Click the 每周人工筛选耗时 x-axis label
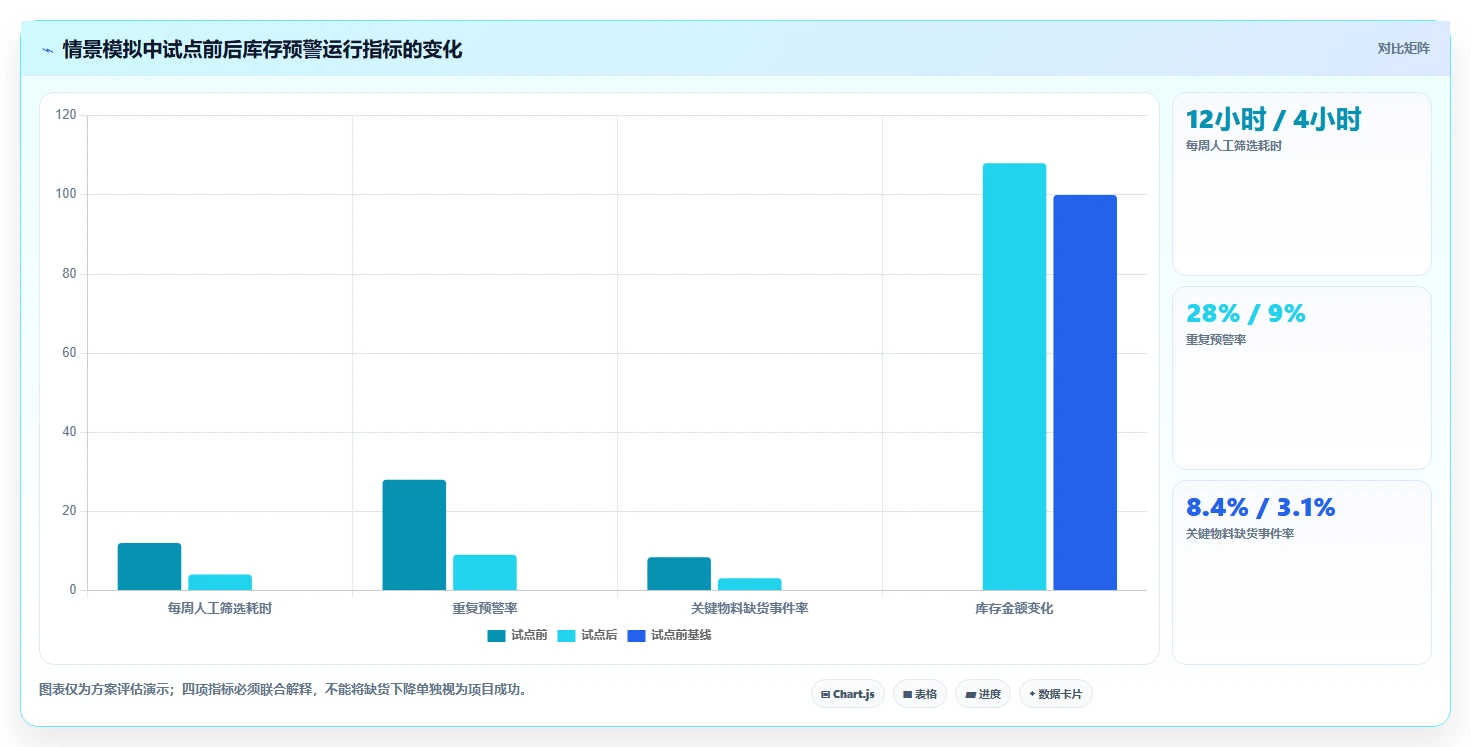1471x747 pixels. (220, 608)
